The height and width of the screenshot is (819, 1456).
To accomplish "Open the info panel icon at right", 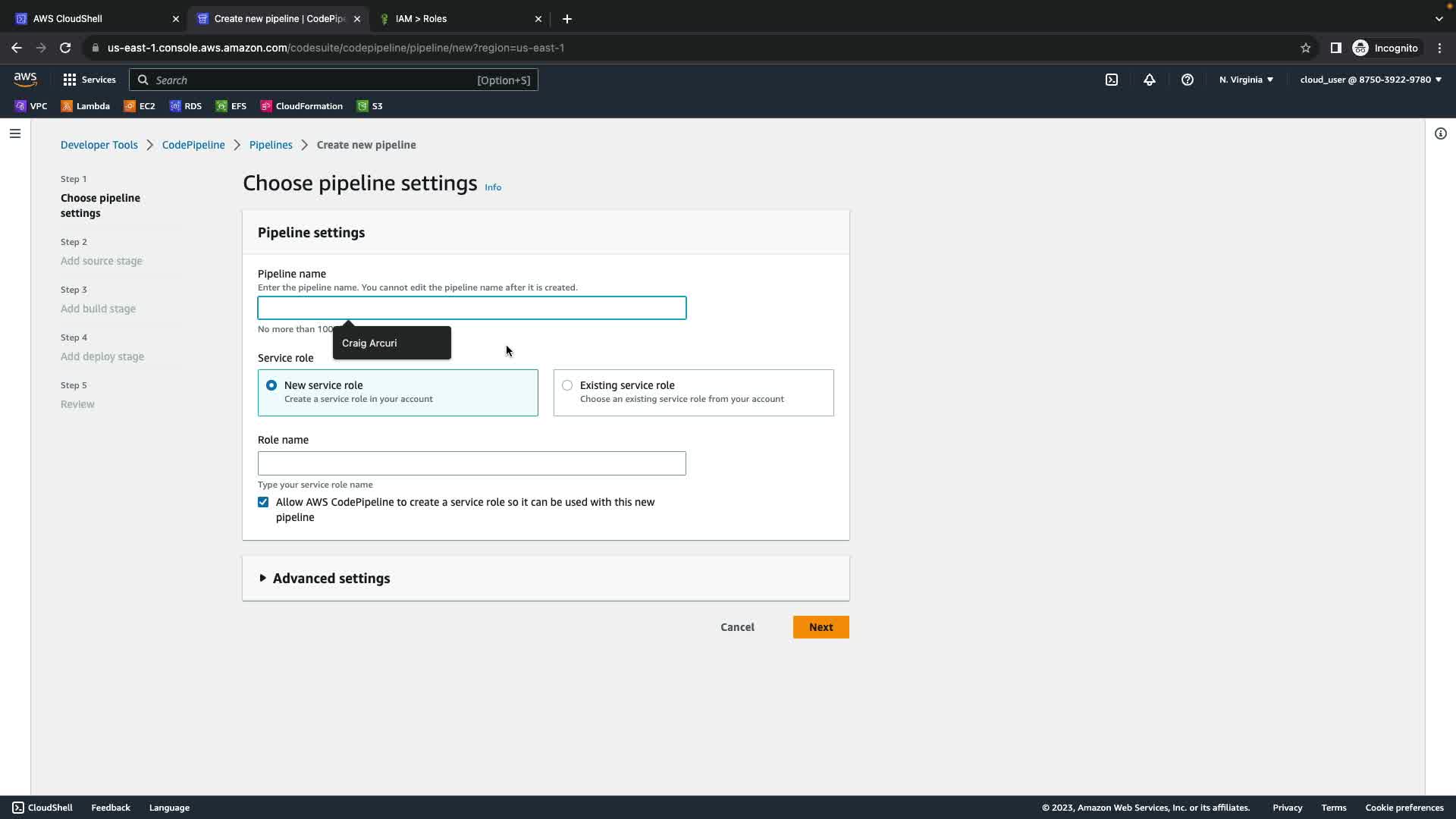I will tap(1440, 133).
